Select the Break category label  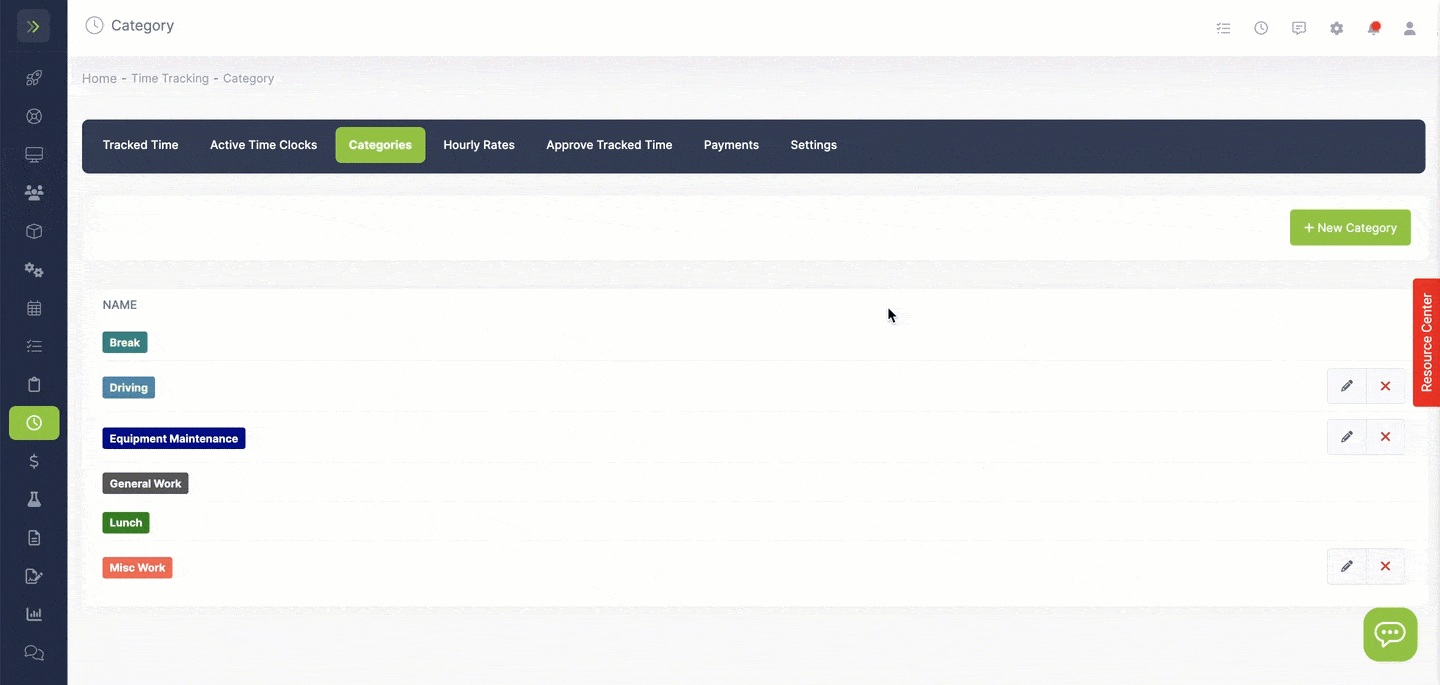pos(125,342)
